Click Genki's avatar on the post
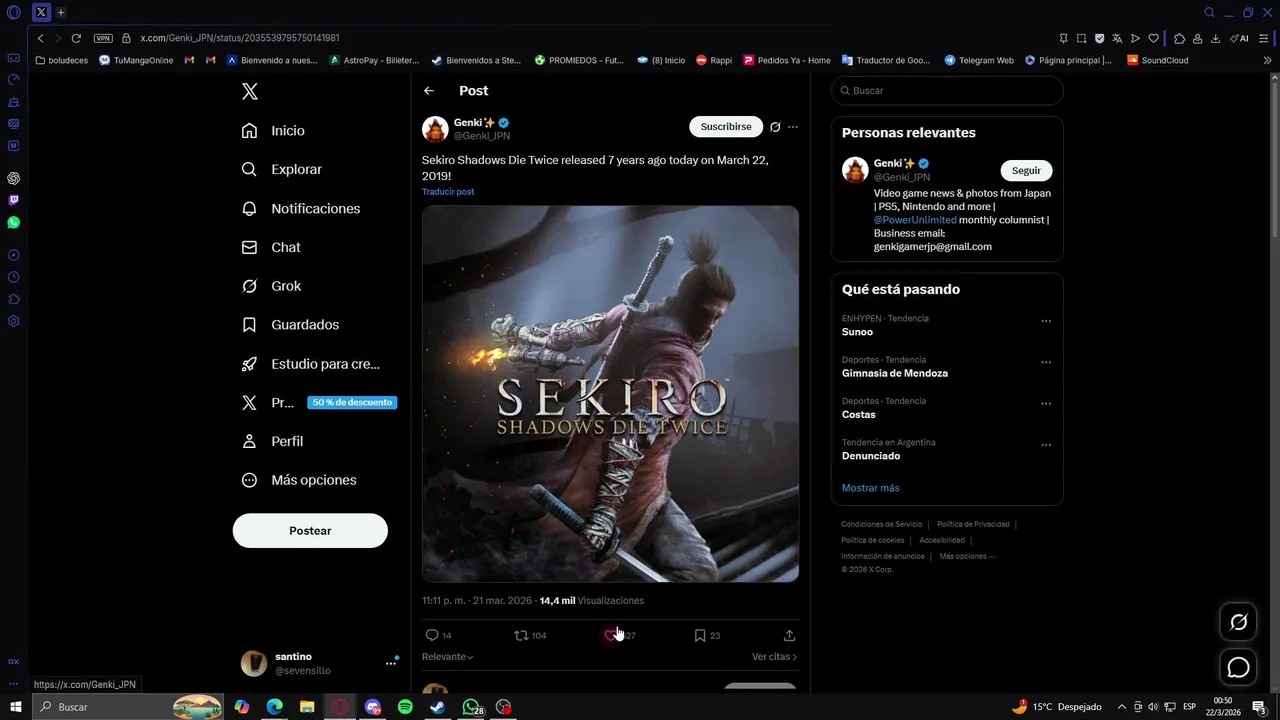1280x720 pixels. coord(435,129)
